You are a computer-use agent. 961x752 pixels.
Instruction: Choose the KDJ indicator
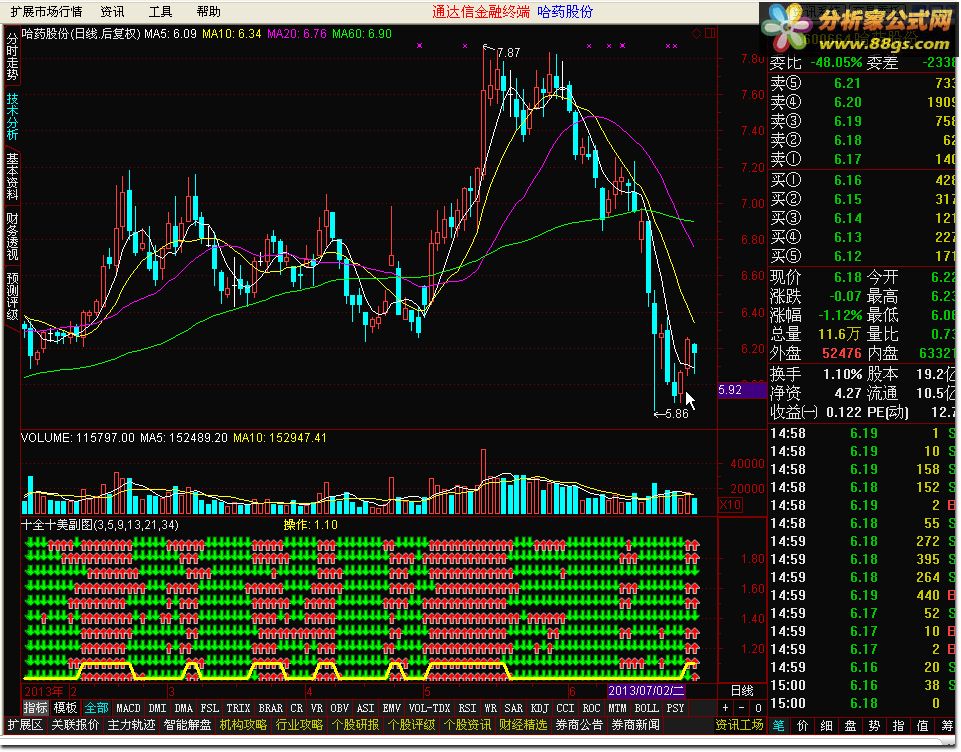tap(539, 708)
